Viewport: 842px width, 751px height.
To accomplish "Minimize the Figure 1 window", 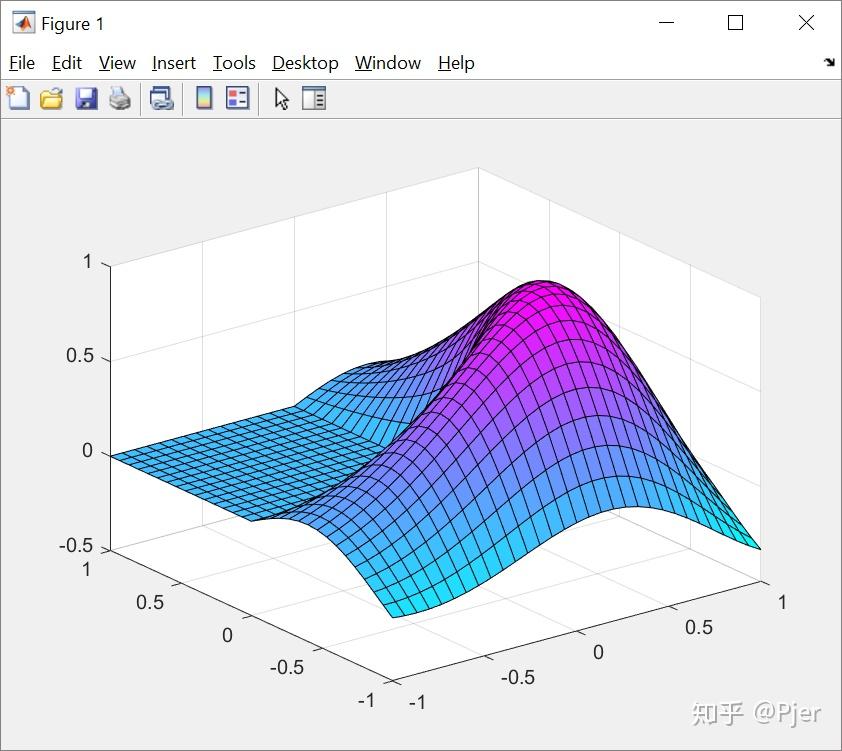I will (666, 23).
